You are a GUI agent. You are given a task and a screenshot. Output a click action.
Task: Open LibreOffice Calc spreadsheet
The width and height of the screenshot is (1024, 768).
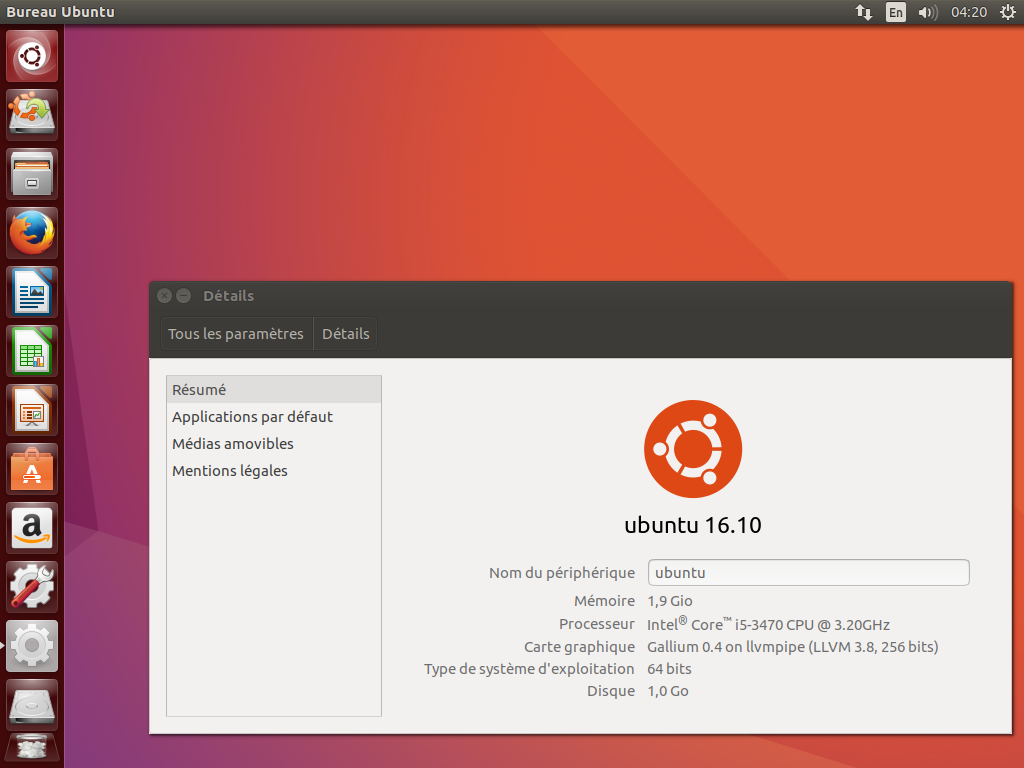pos(32,351)
